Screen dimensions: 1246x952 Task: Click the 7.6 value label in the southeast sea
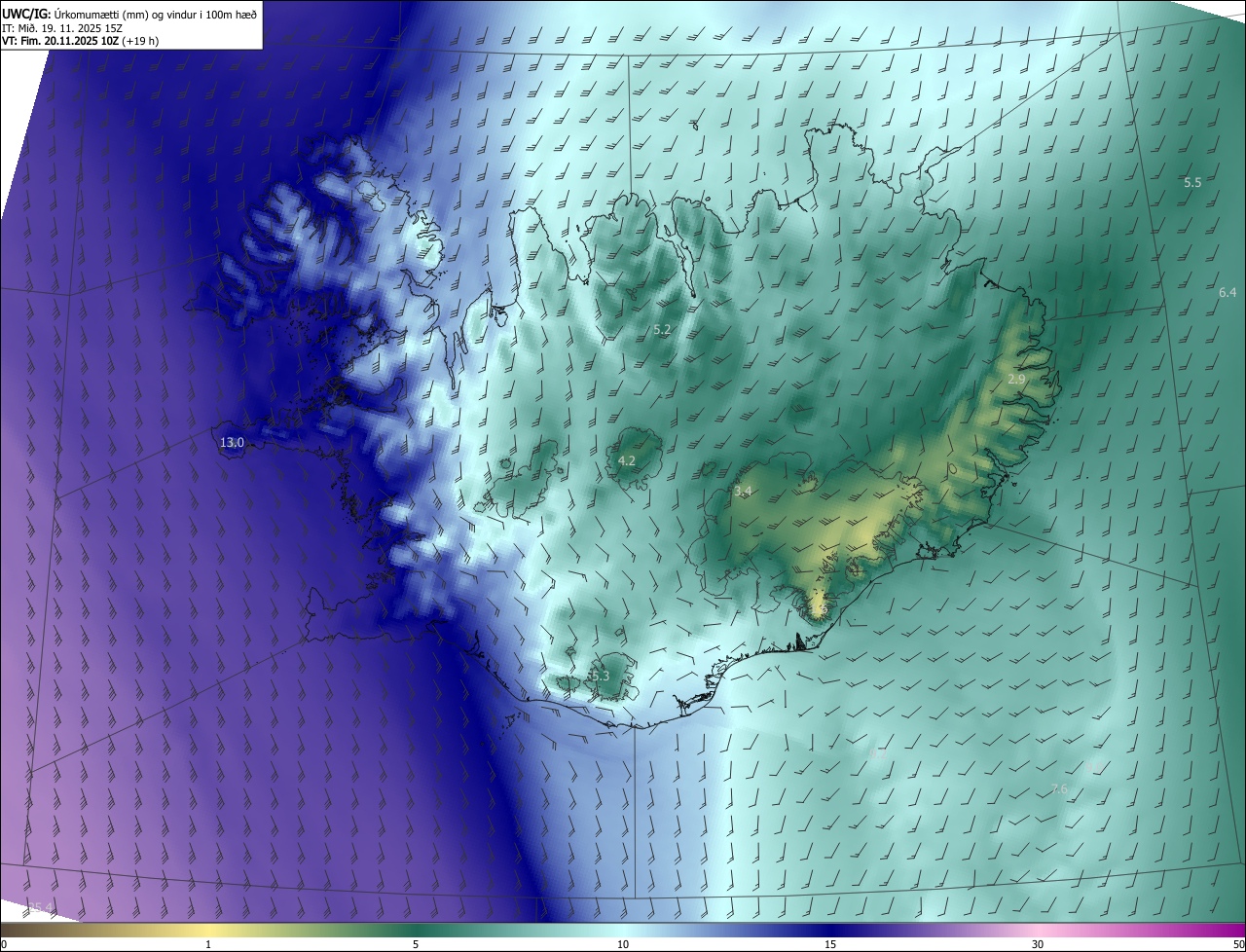point(1059,788)
